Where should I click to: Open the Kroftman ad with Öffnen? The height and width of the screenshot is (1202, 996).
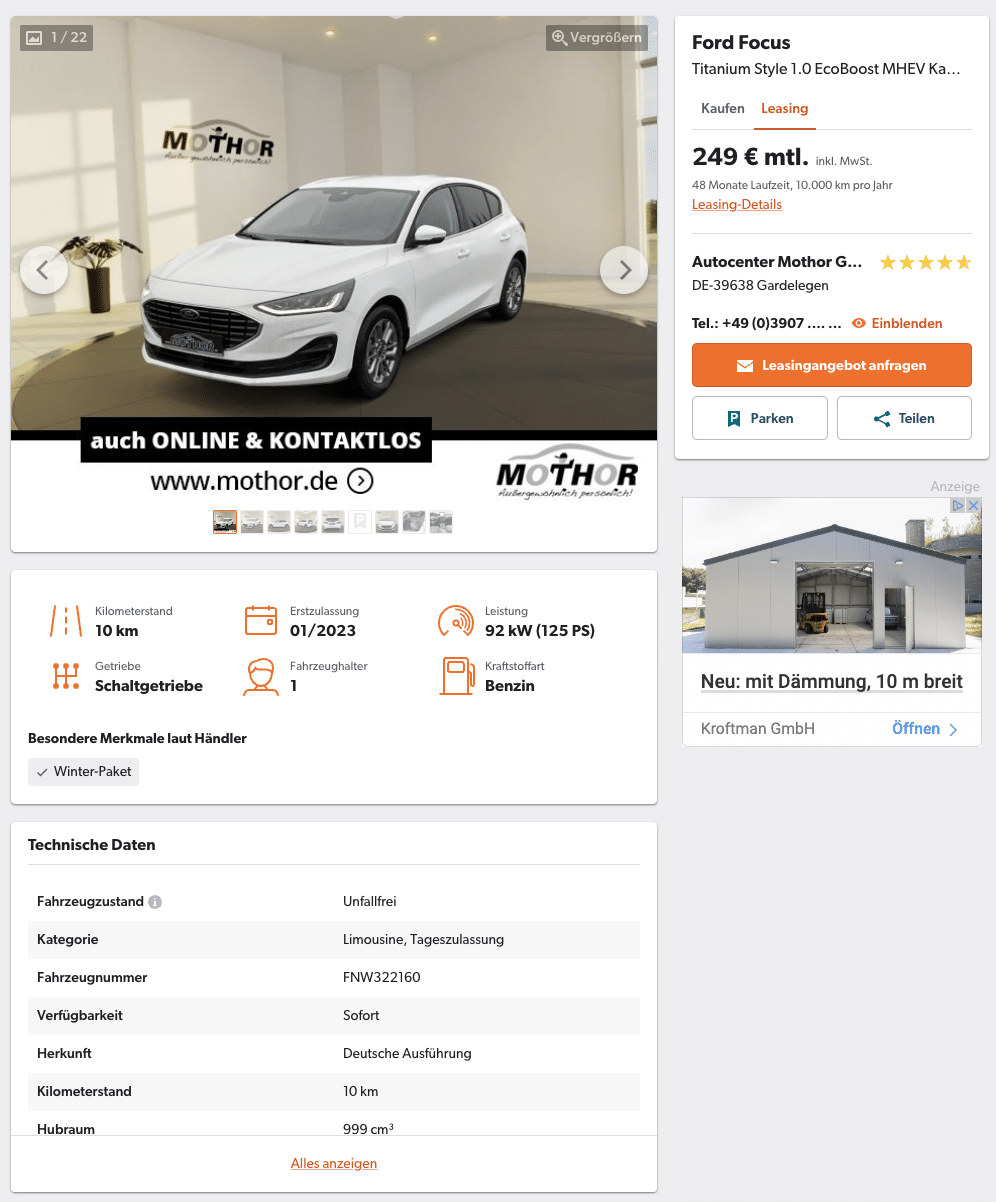click(x=925, y=729)
